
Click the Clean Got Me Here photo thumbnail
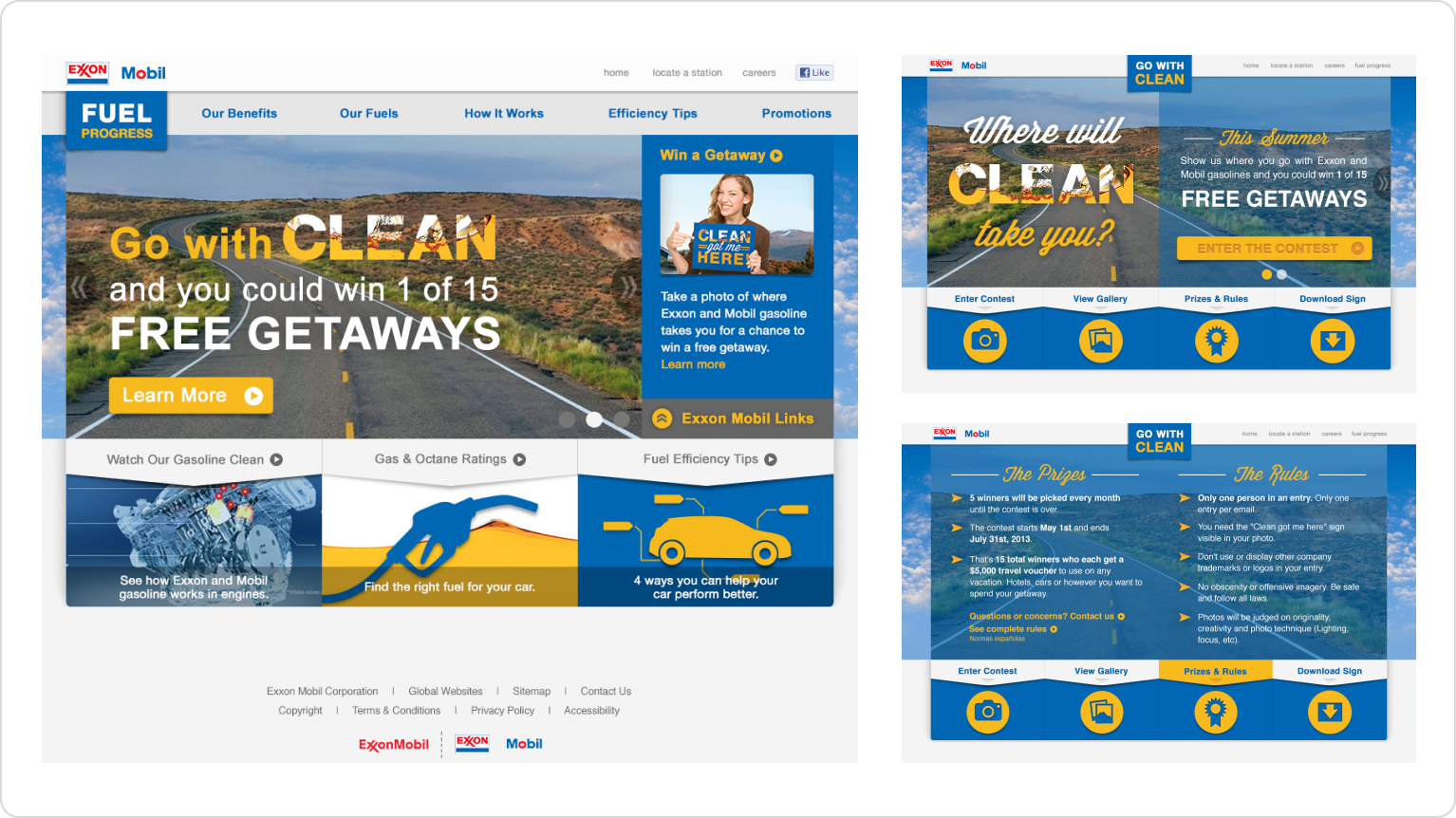tap(737, 225)
